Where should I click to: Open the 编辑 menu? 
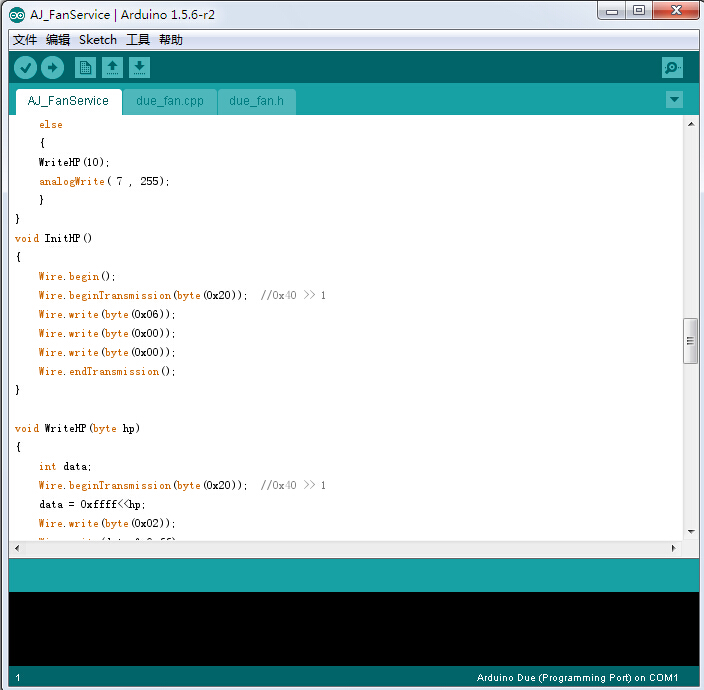coord(58,40)
